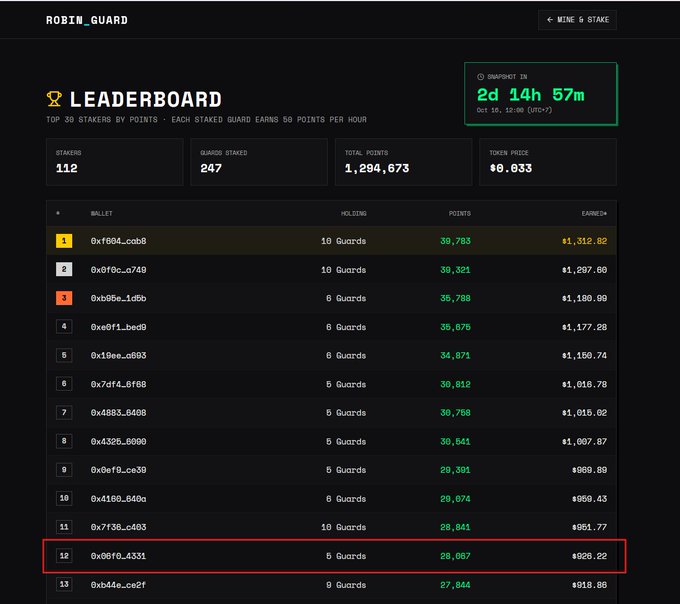Viewport: 680px width, 604px height.
Task: Click earned amount $951.77
Action: coord(590,527)
